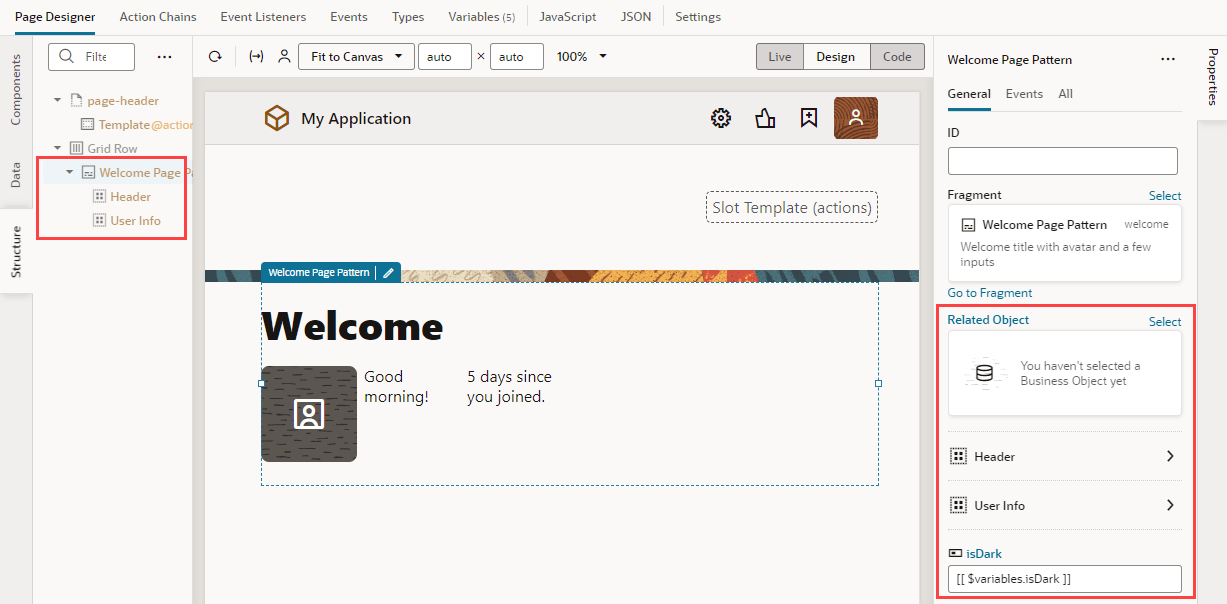Select the refresh canvas icon
The width and height of the screenshot is (1227, 604).
click(x=214, y=56)
